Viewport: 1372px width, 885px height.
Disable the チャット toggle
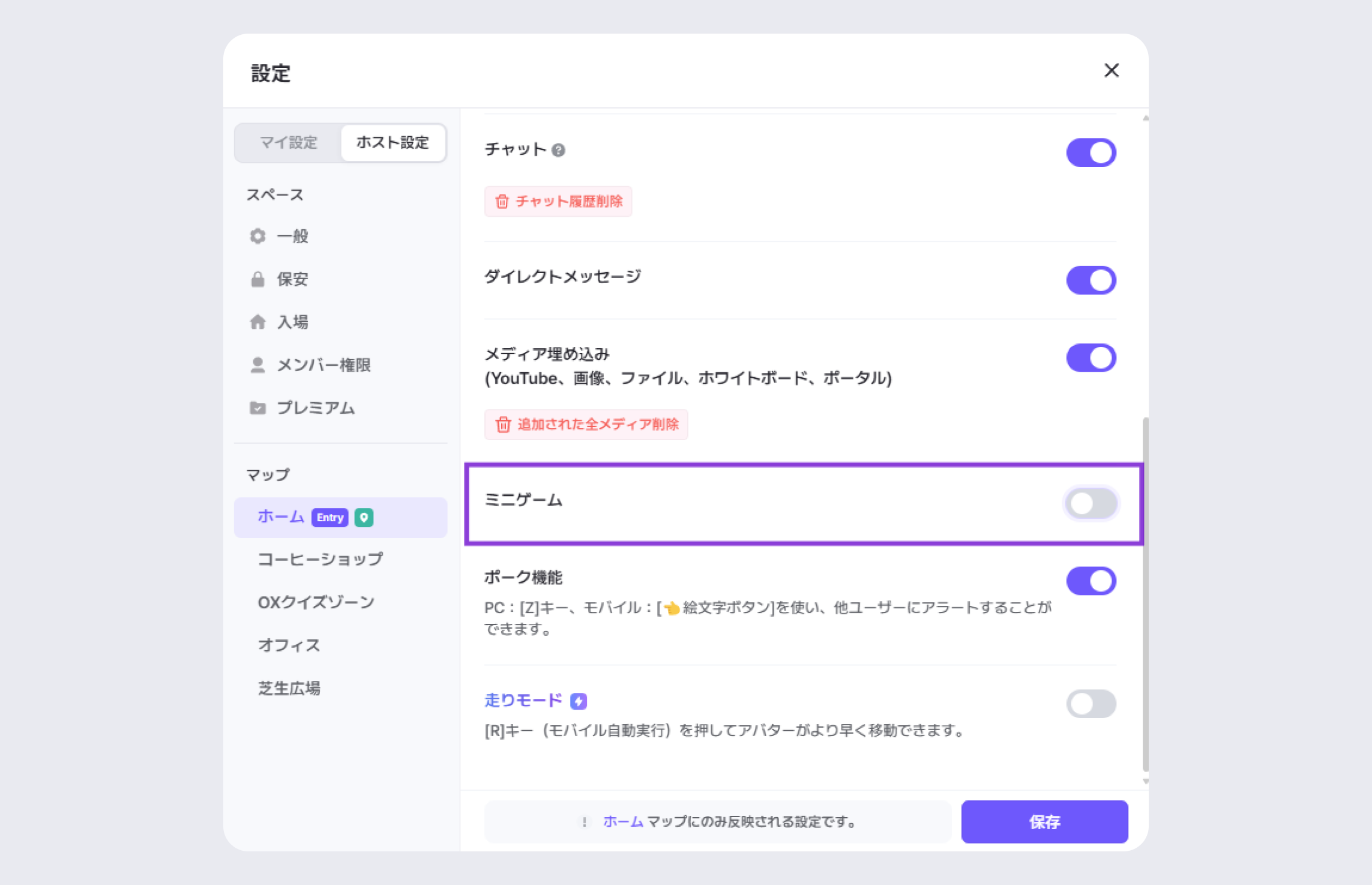coord(1091,153)
